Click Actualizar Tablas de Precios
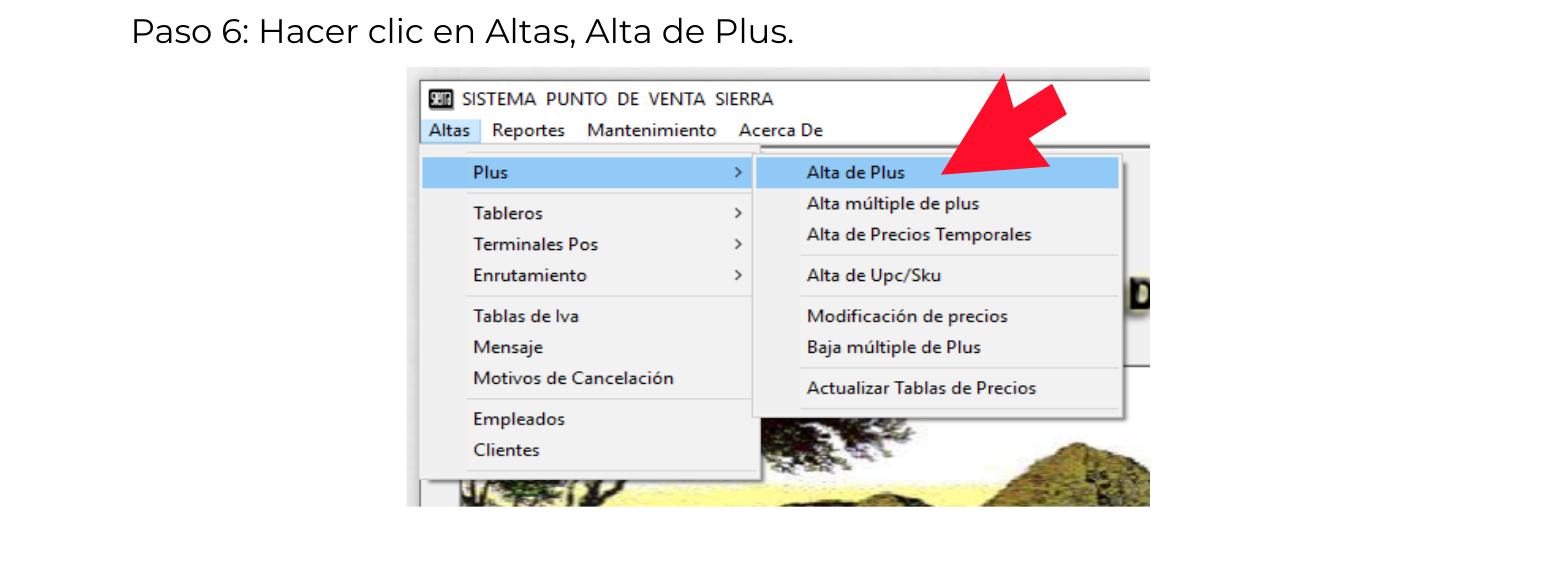The height and width of the screenshot is (562, 1555). pyautogui.click(x=921, y=389)
